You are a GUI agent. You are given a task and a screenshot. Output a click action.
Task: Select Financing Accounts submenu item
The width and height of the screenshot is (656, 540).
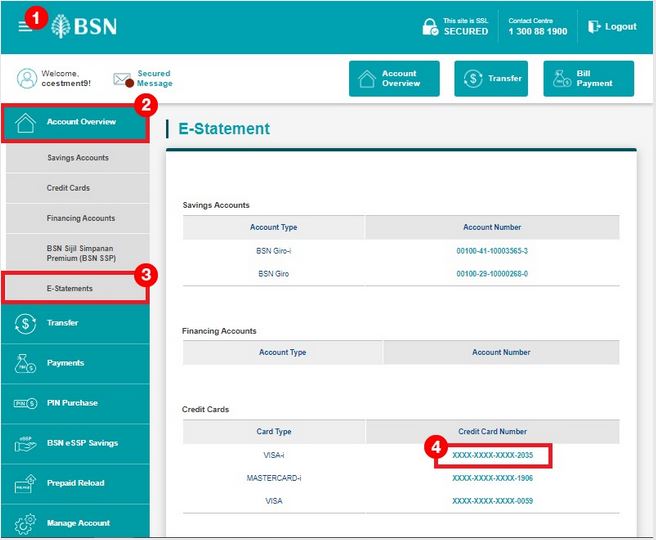(78, 218)
